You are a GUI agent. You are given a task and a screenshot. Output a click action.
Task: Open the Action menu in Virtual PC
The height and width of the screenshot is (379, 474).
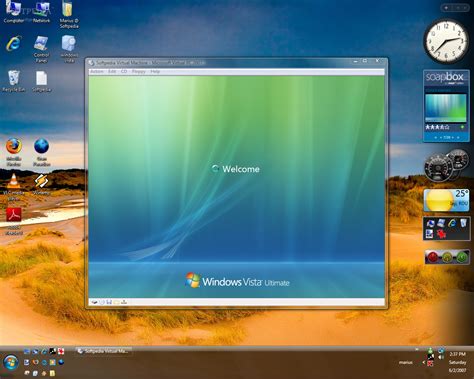(x=97, y=72)
